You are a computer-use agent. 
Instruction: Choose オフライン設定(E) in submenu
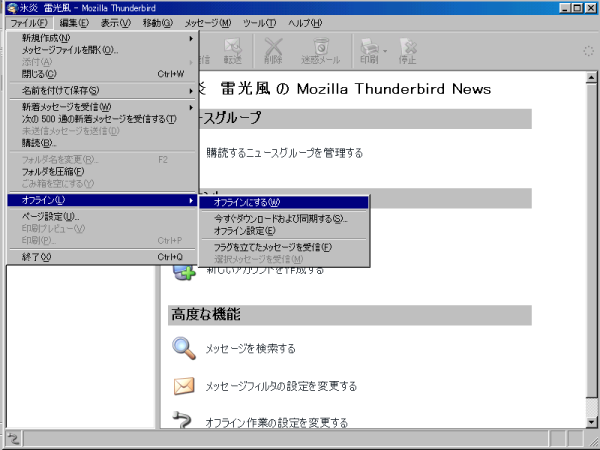pyautogui.click(x=284, y=231)
